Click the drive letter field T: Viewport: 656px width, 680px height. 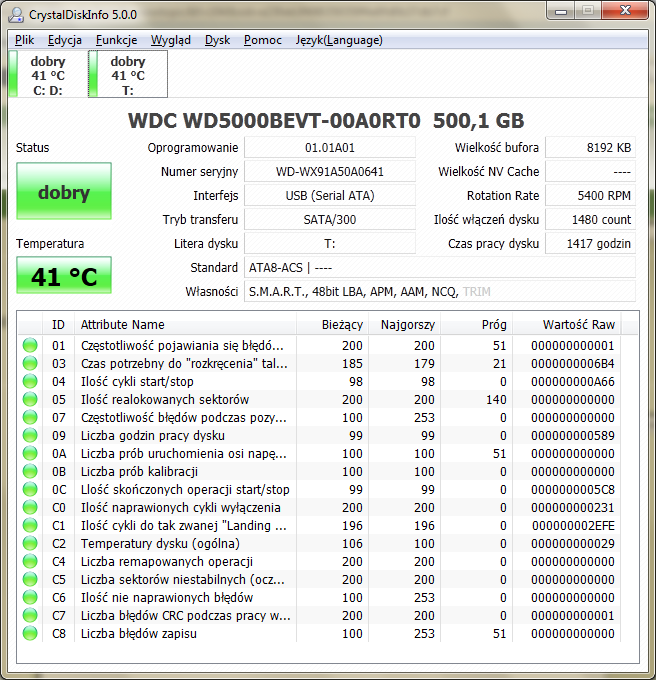[330, 244]
